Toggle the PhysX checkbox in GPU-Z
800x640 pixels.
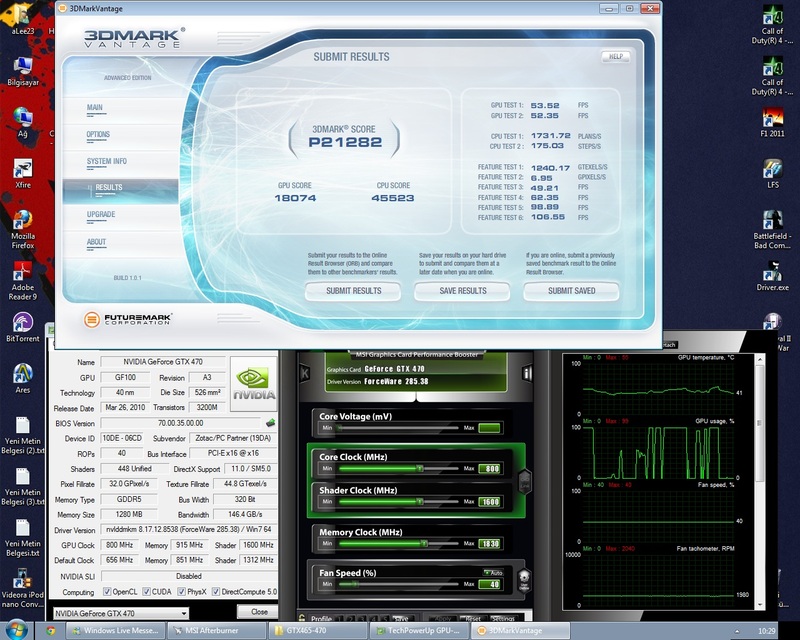click(x=182, y=592)
